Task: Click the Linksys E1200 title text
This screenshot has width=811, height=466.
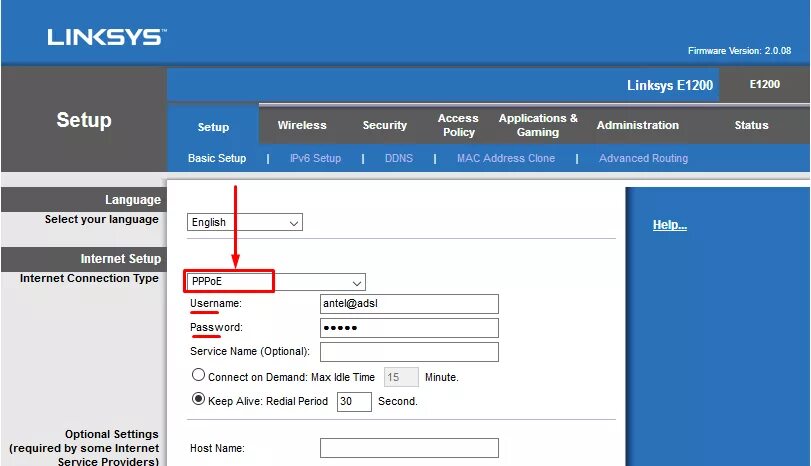Action: coord(670,85)
